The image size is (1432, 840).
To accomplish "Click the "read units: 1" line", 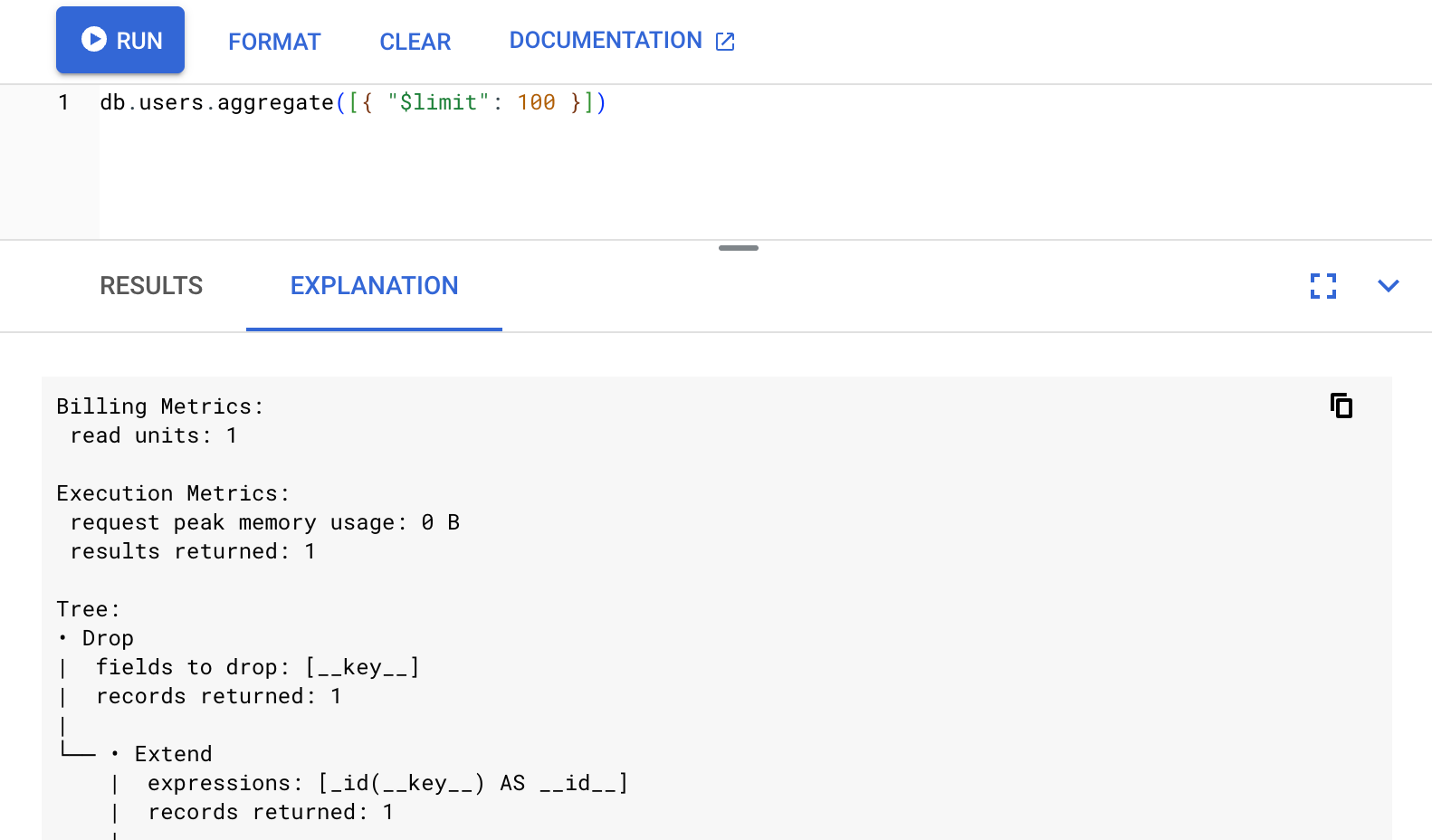I will [x=154, y=435].
